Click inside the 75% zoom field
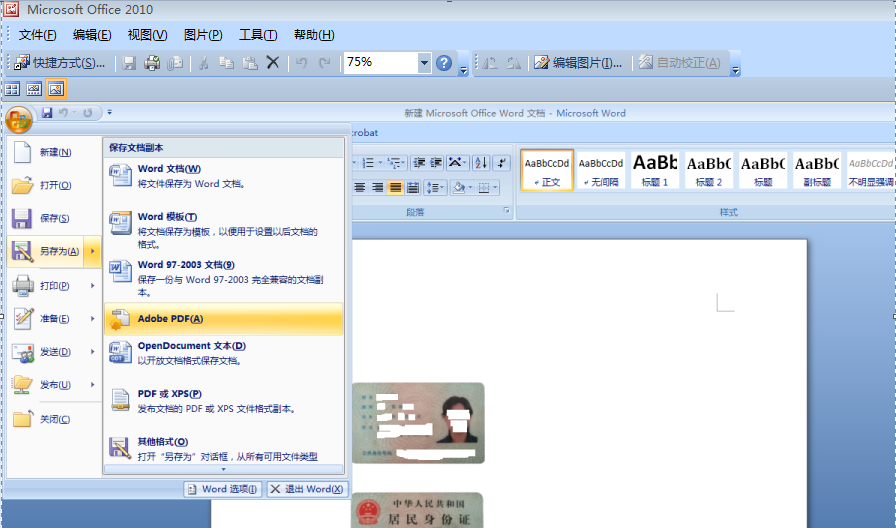The height and width of the screenshot is (528, 896). click(381, 62)
